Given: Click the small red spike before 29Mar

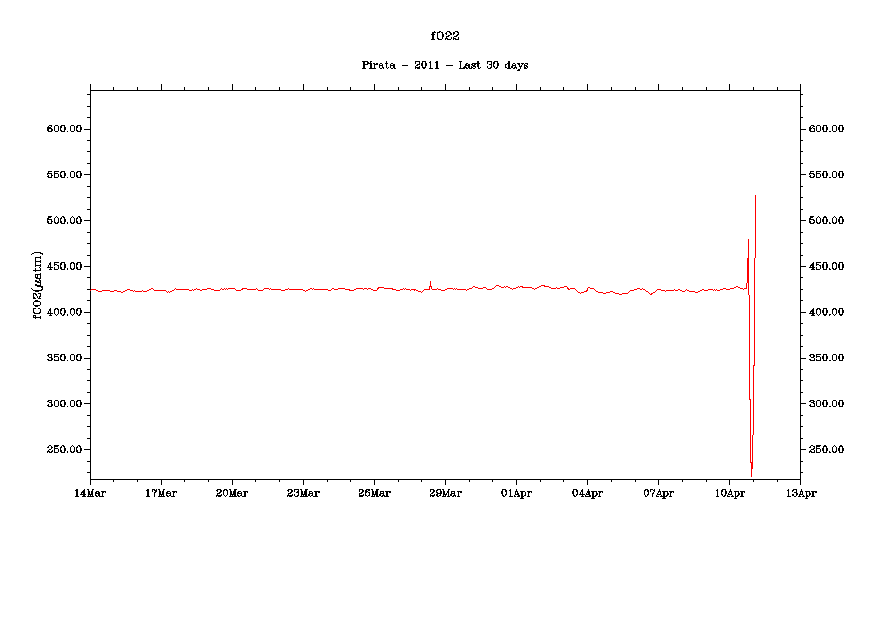Looking at the screenshot, I should point(430,283).
